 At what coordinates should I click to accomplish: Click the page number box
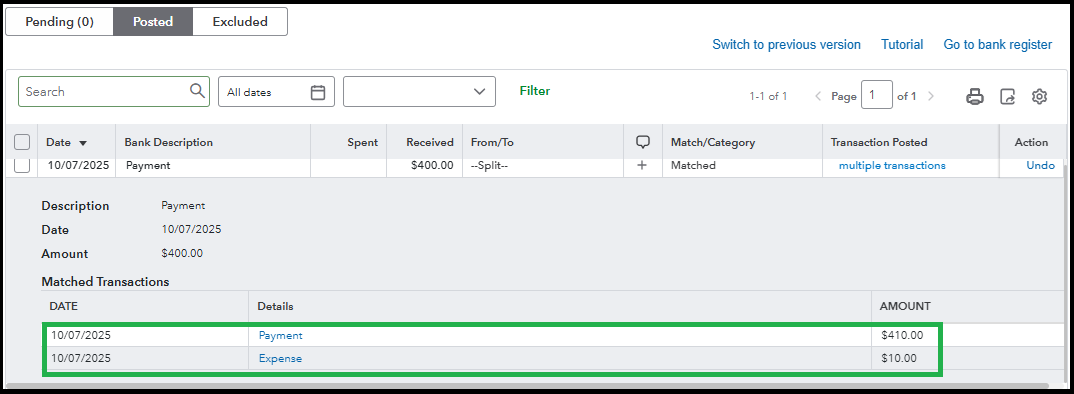pyautogui.click(x=877, y=96)
